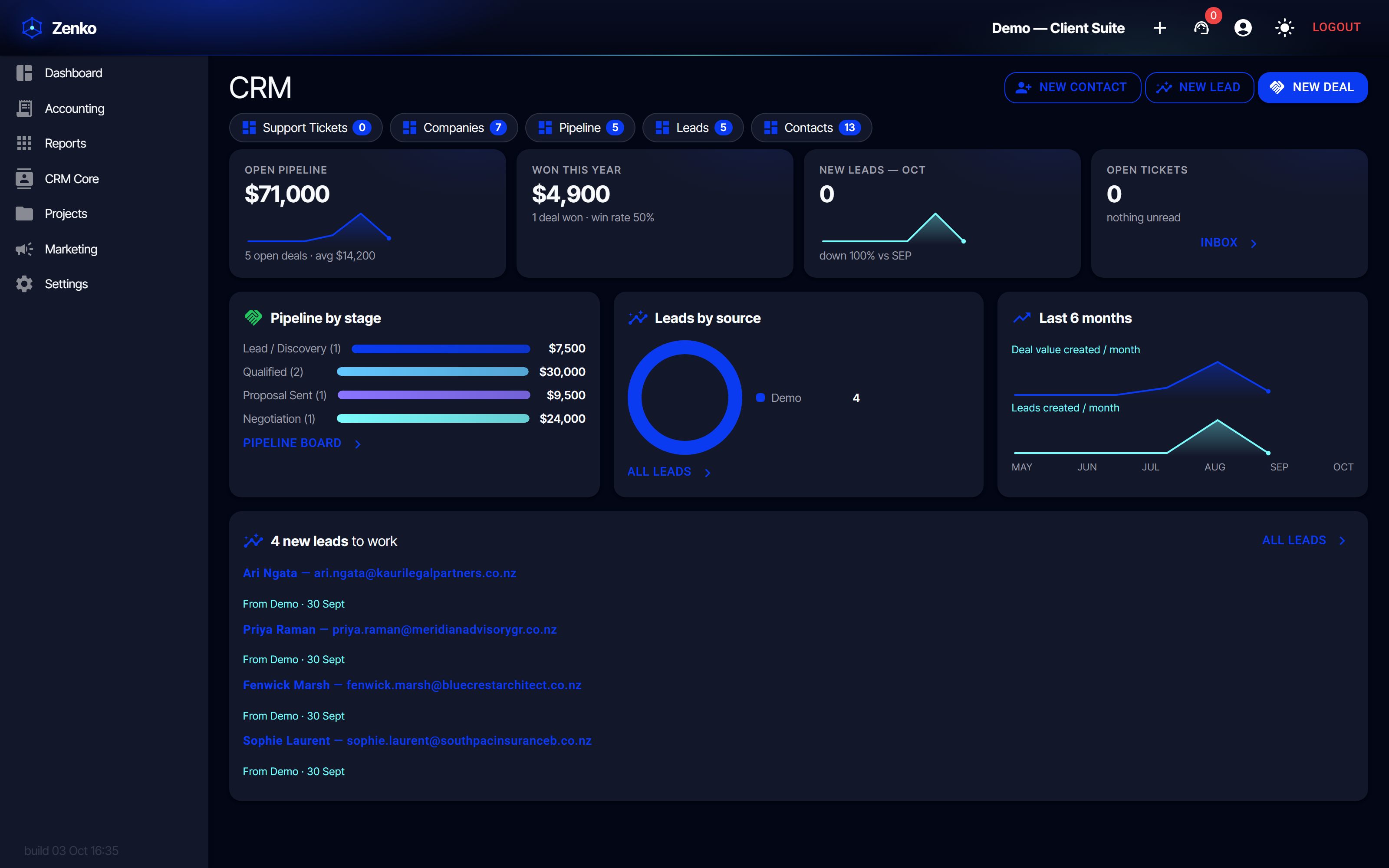Click ALL LEADS under Leads by source
The width and height of the screenshot is (1389, 868).
(659, 472)
